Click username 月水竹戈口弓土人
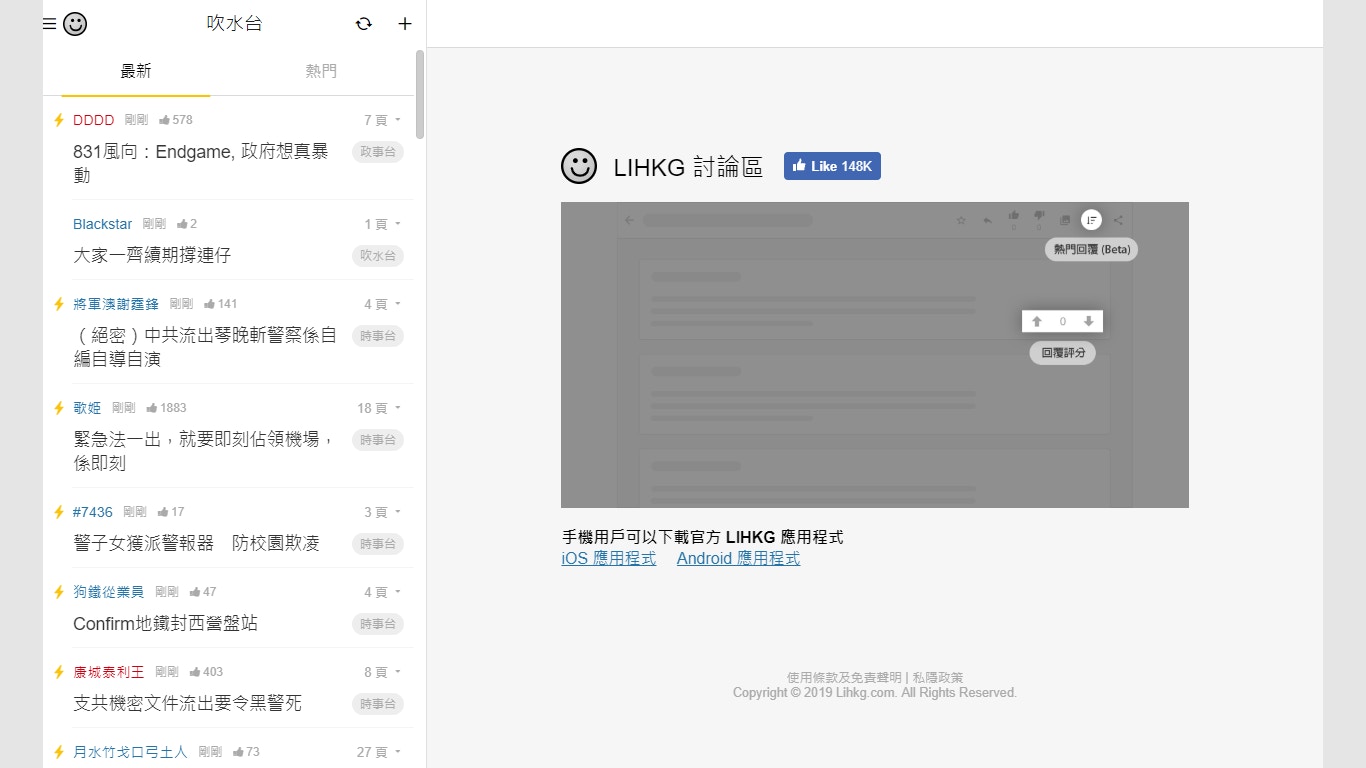The height and width of the screenshot is (768, 1366). tap(130, 752)
